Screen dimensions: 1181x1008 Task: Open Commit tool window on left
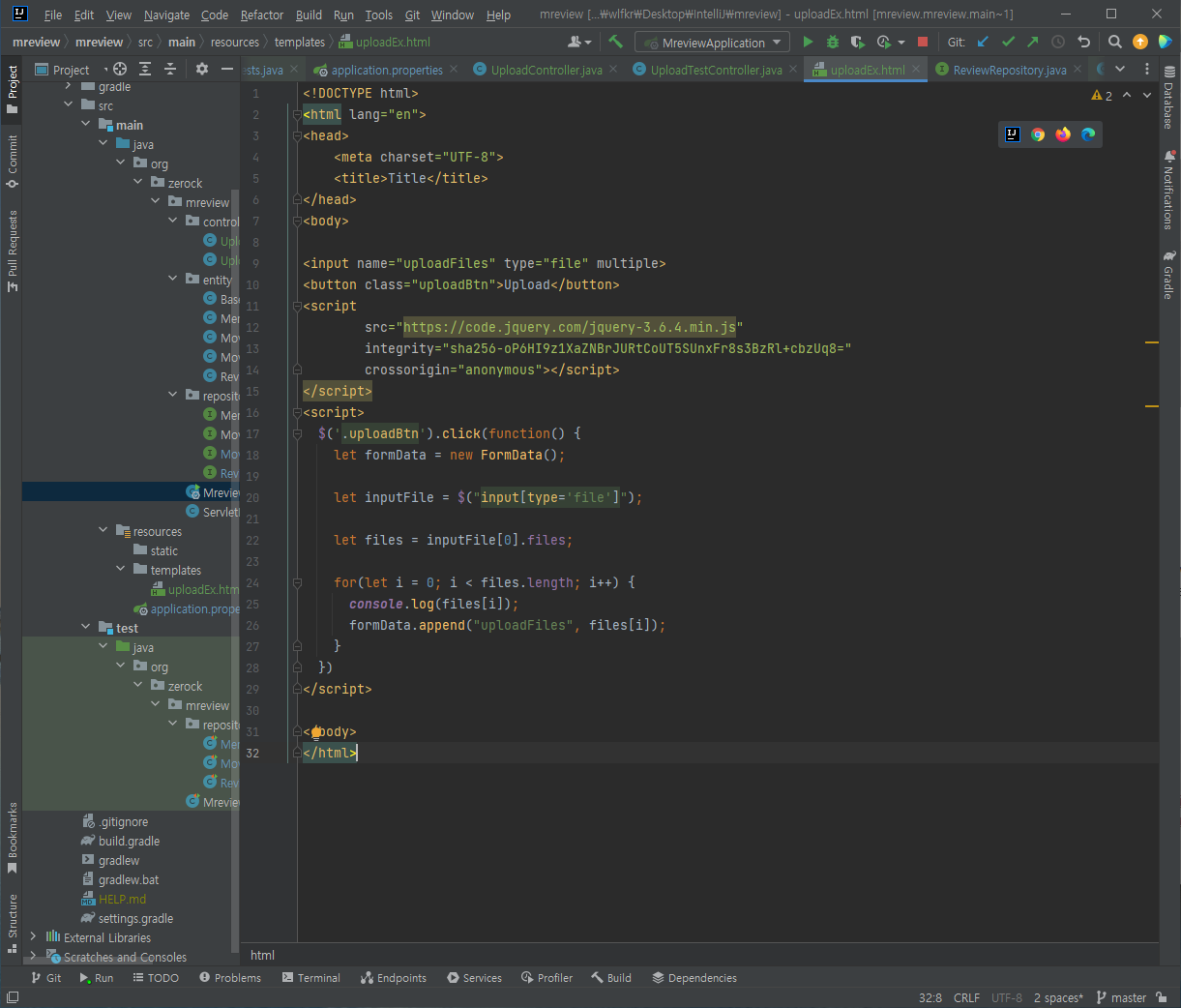click(12, 161)
